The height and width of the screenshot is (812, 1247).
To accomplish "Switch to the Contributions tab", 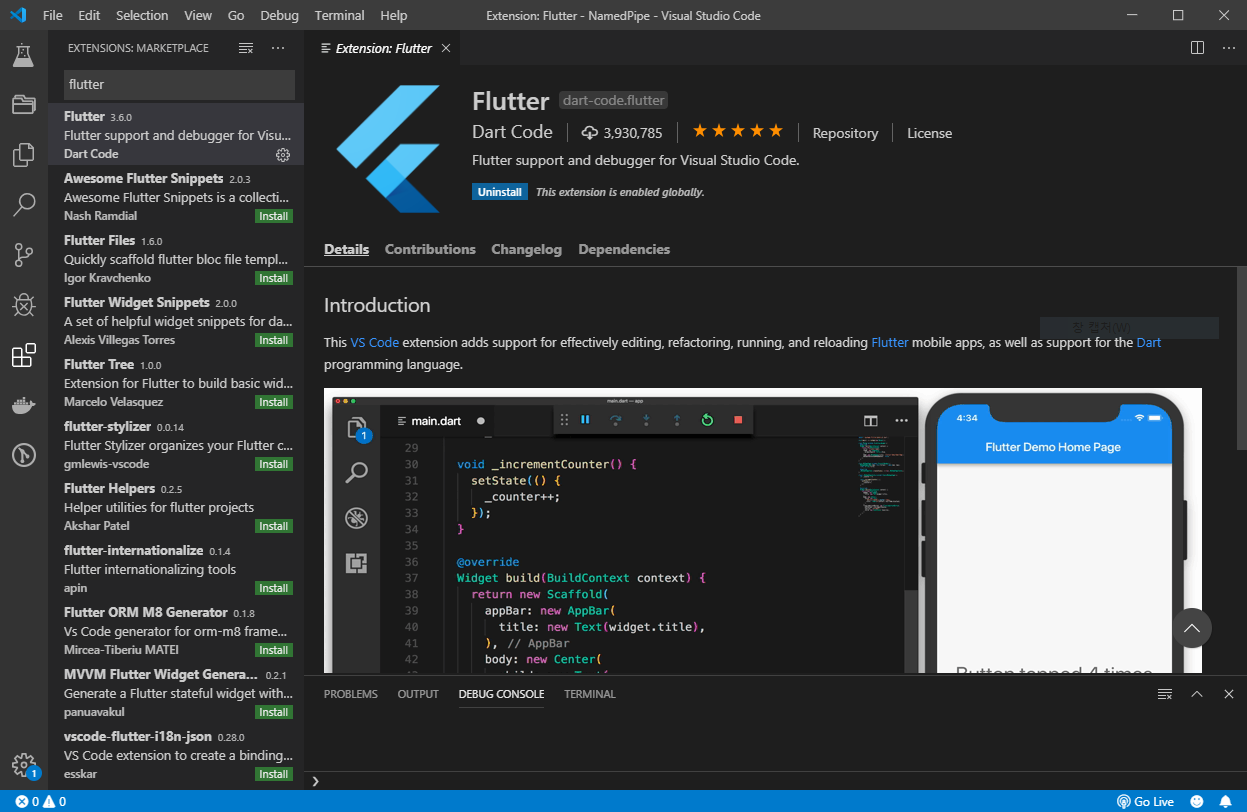I will click(430, 250).
